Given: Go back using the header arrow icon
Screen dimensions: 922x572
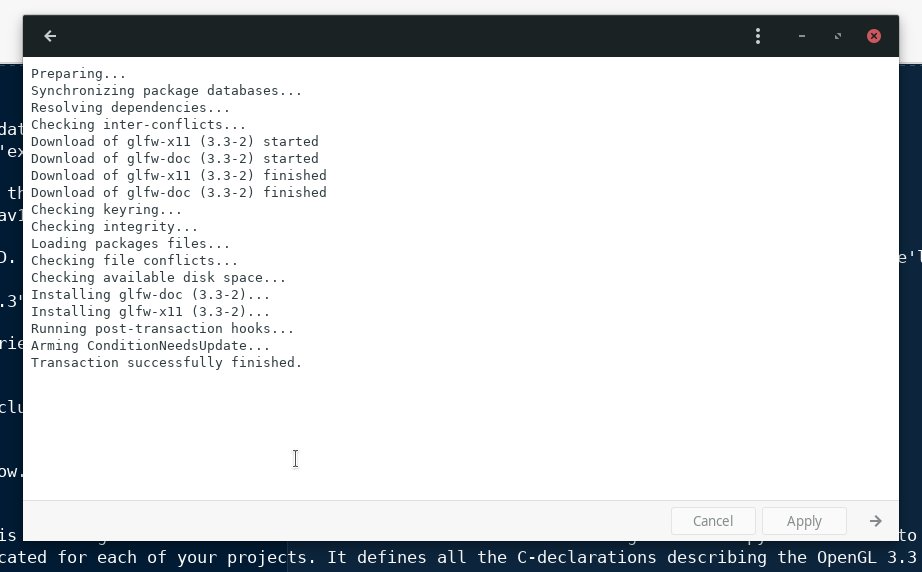Looking at the screenshot, I should pos(50,36).
